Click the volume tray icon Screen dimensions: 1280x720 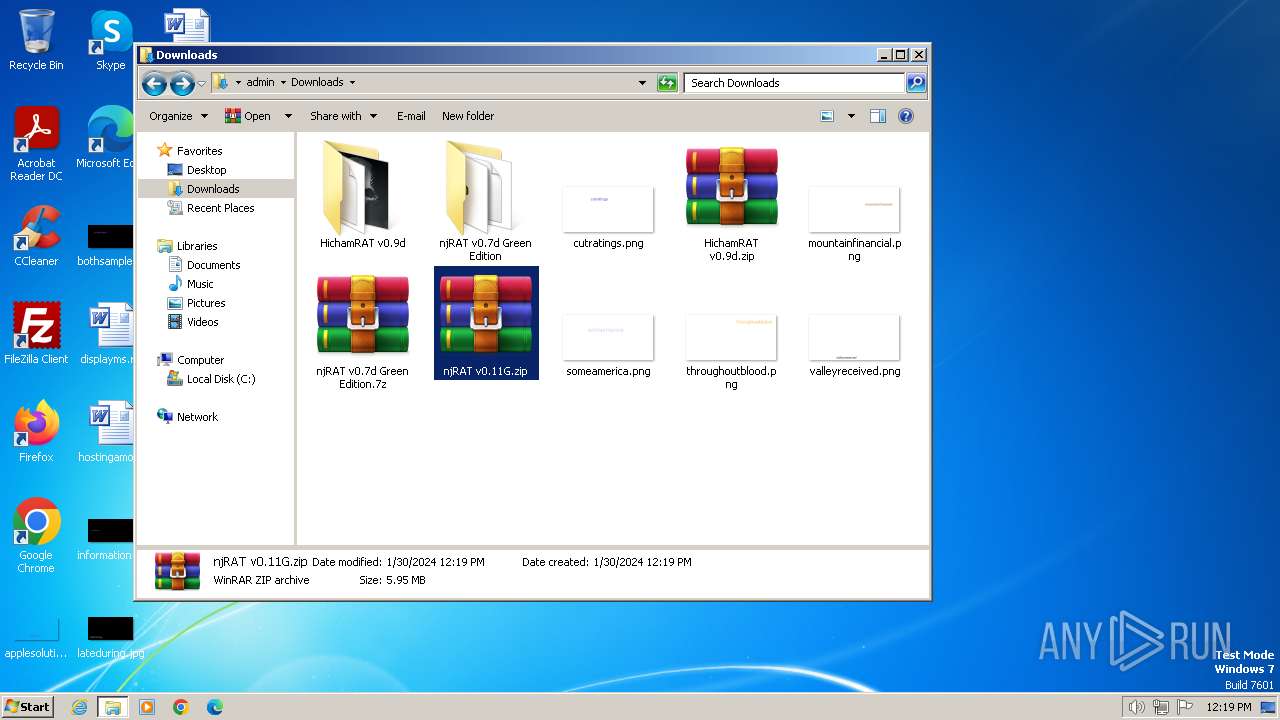(x=1136, y=707)
